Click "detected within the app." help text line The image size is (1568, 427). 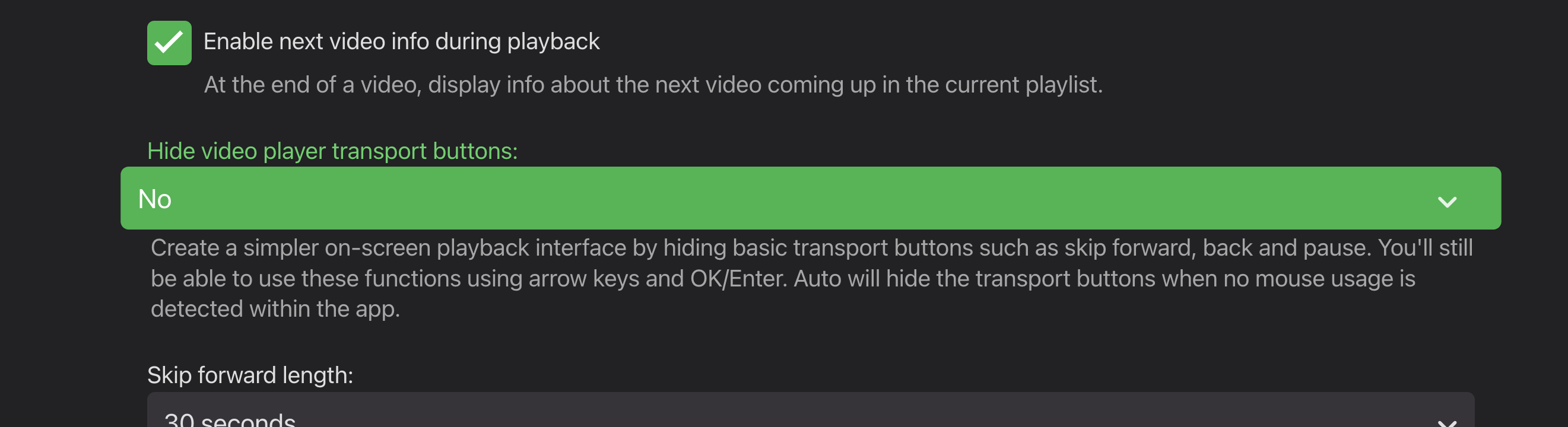[275, 309]
